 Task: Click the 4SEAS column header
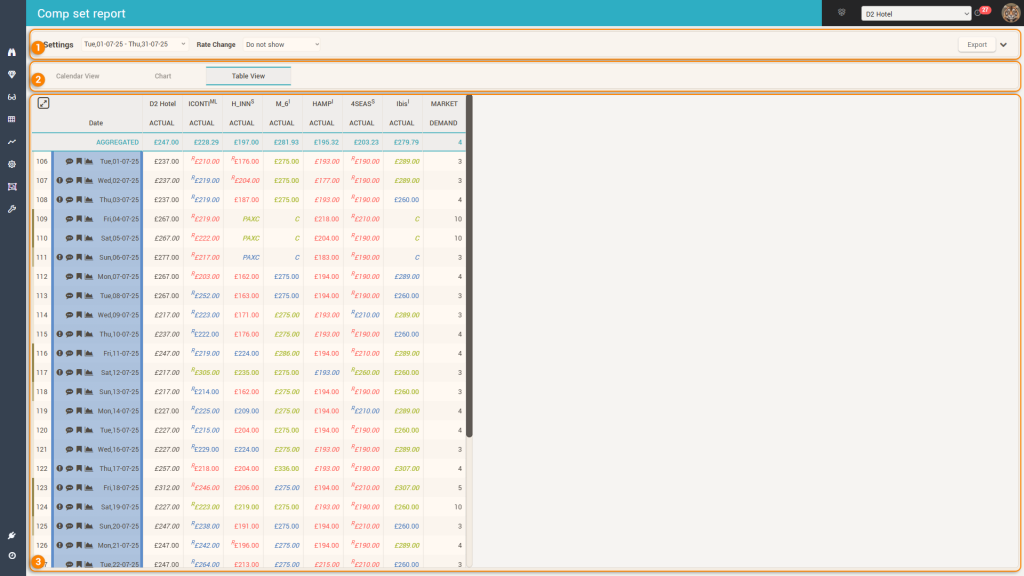(x=362, y=103)
